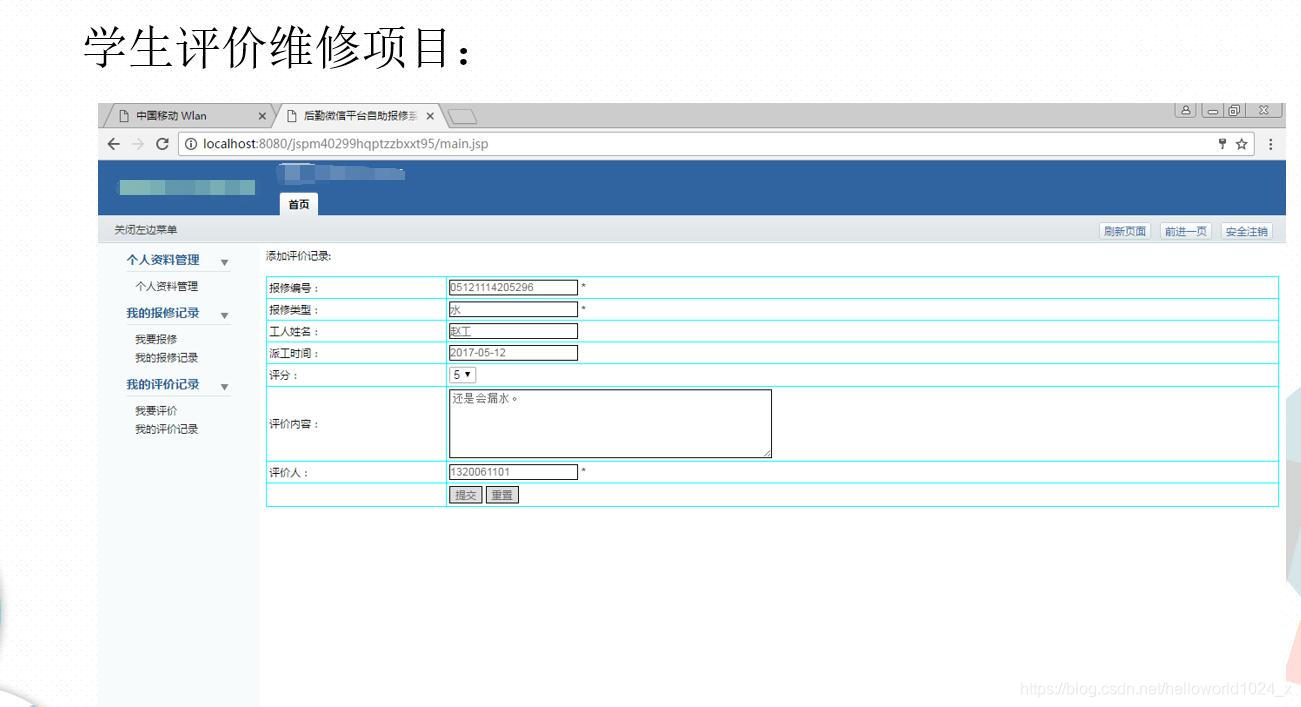Open the 评分 dropdown

463,375
